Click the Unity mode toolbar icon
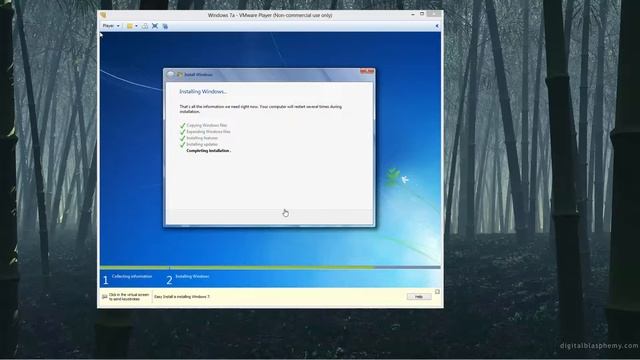 [x=165, y=26]
